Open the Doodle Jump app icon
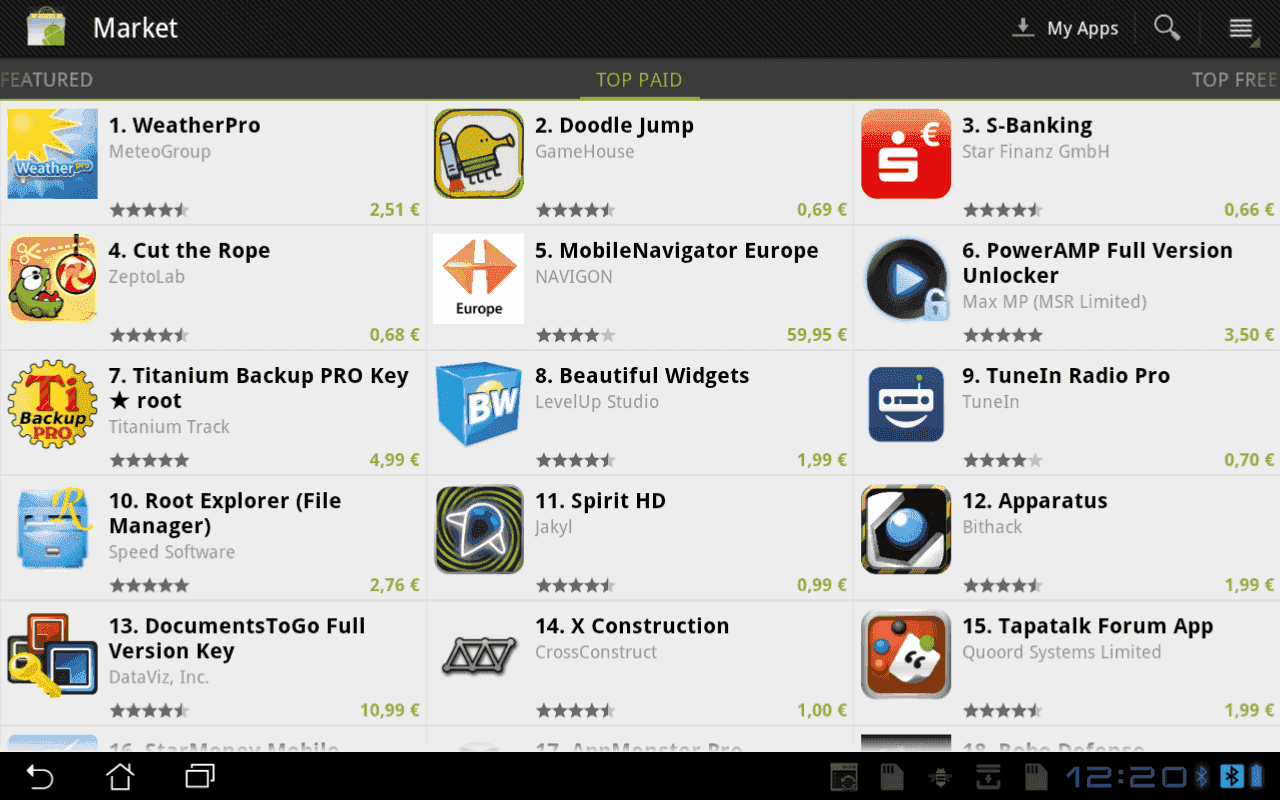Screen dimensions: 1280x800 pyautogui.click(x=479, y=154)
